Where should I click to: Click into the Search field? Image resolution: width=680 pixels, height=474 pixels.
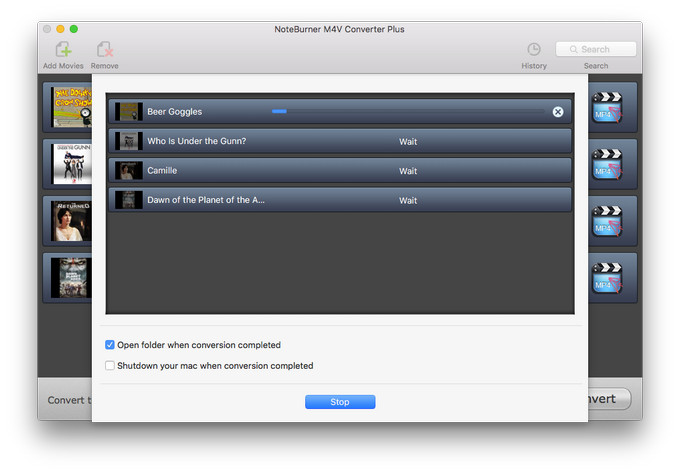click(596, 49)
